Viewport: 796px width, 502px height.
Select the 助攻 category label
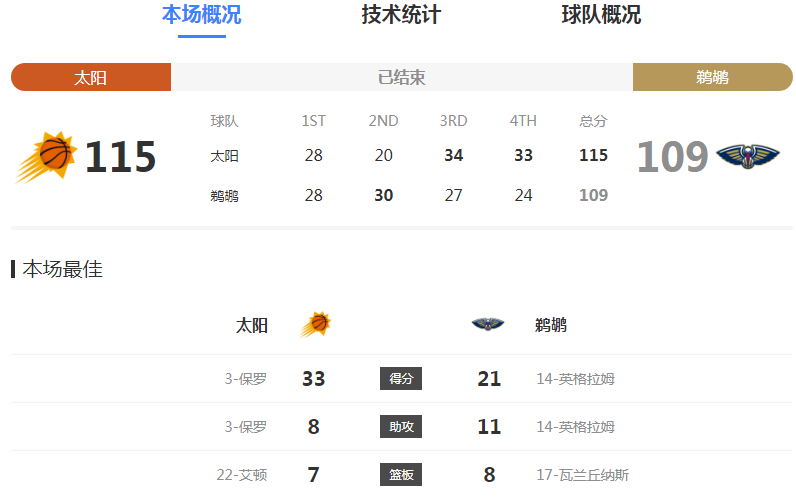(401, 426)
